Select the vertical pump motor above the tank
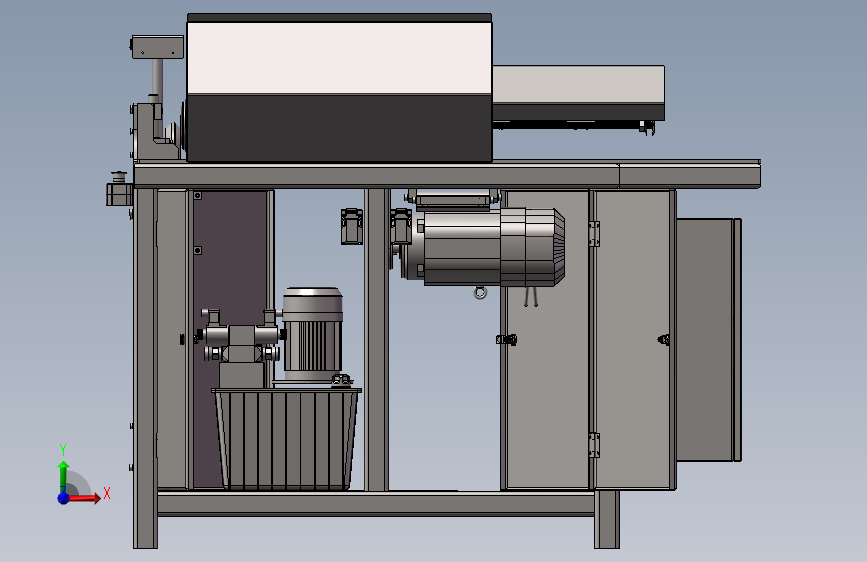This screenshot has height=562, width=867. click(x=312, y=334)
